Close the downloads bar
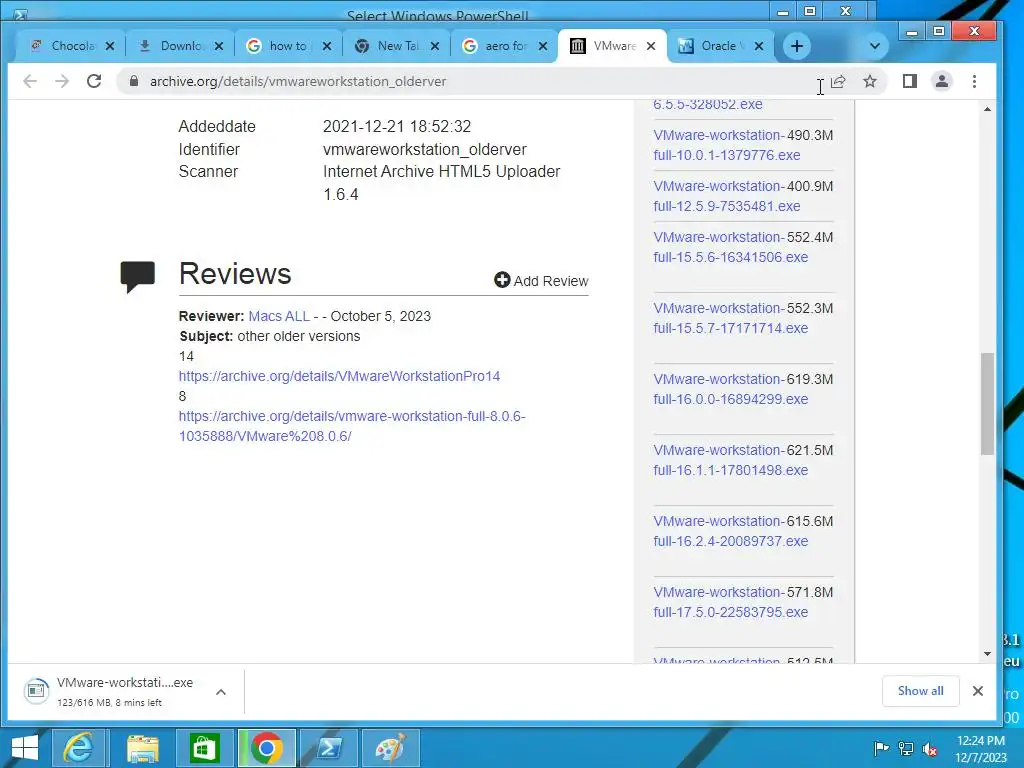The image size is (1024, 768). tap(978, 691)
